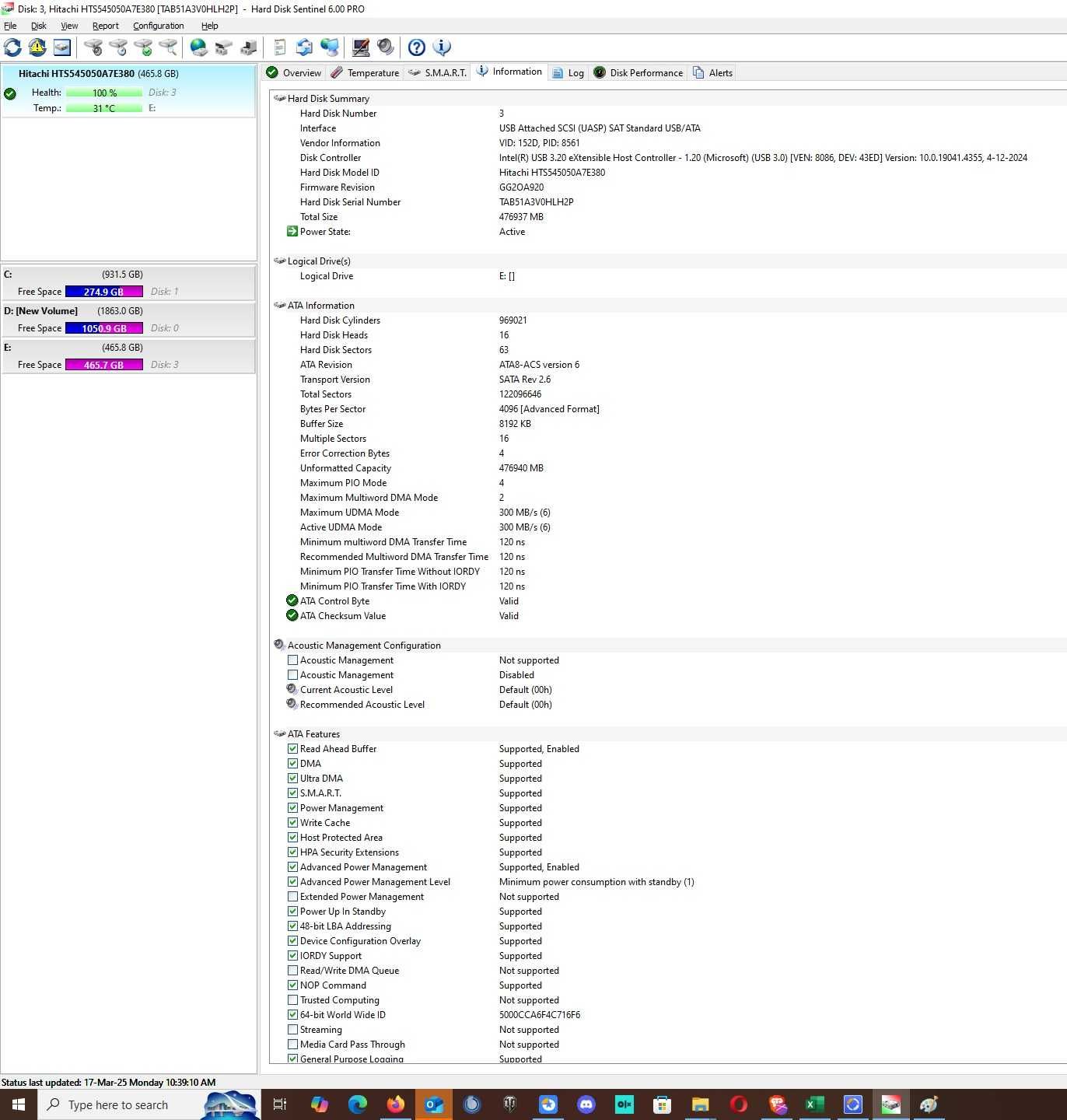1067x1120 pixels.
Task: Click the laptop monitor with pen toolbar icon
Action: 361,47
